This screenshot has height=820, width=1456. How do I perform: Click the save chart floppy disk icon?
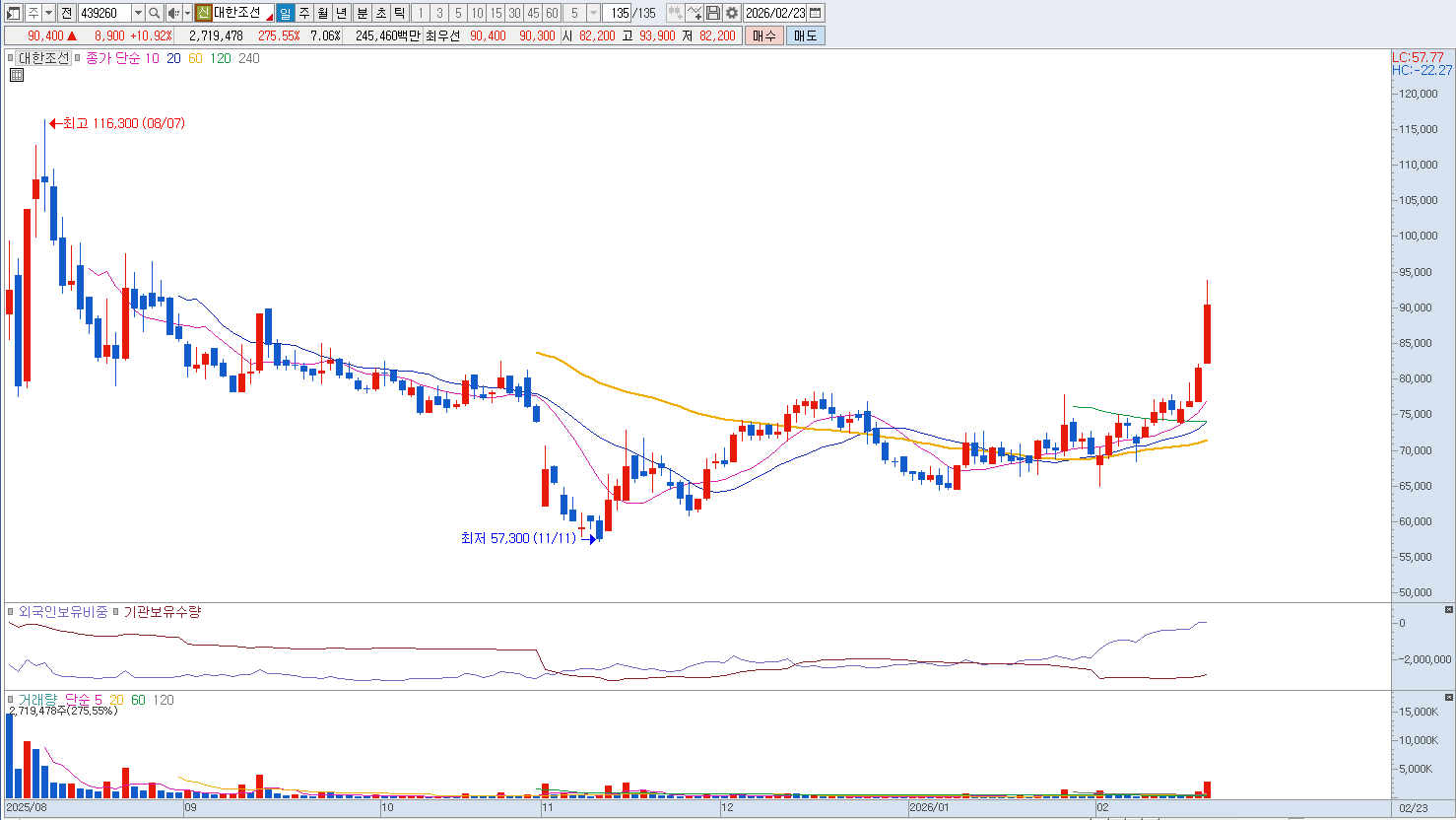pyautogui.click(x=713, y=13)
